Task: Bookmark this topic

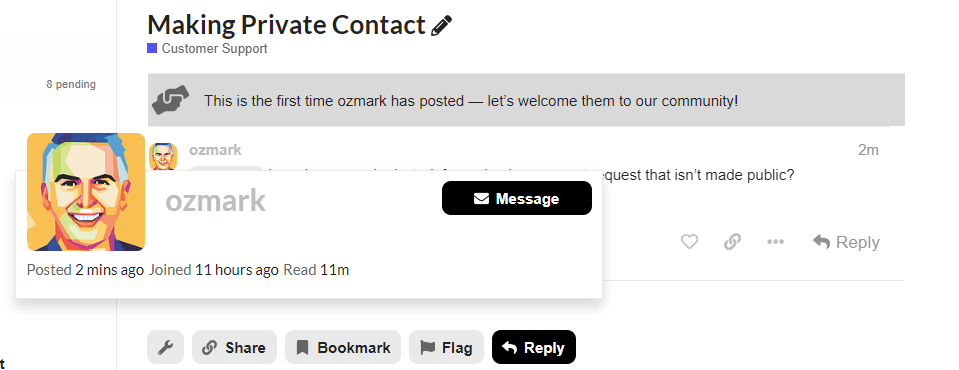Action: pyautogui.click(x=343, y=347)
